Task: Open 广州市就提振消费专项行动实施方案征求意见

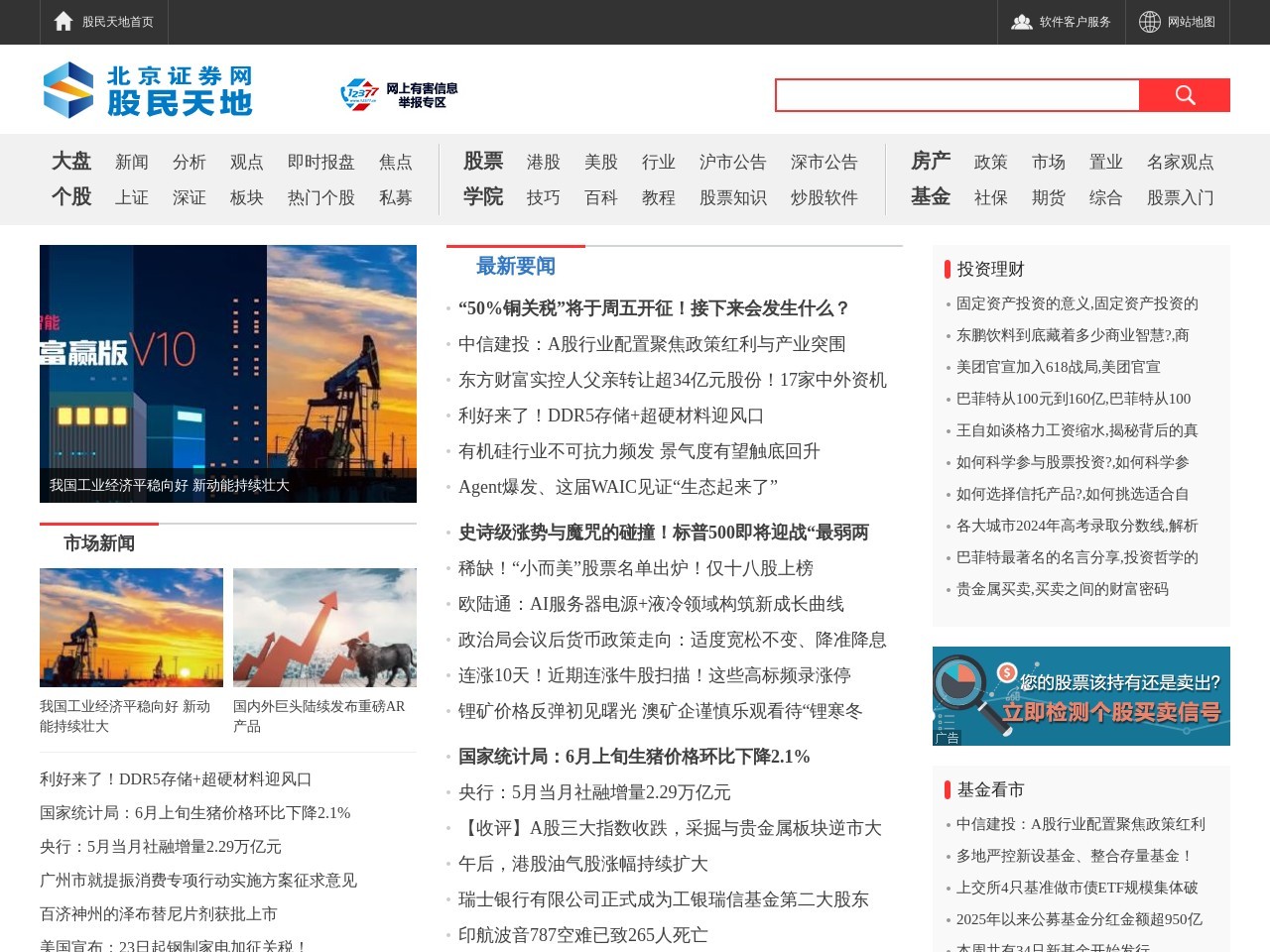Action: coord(198,881)
